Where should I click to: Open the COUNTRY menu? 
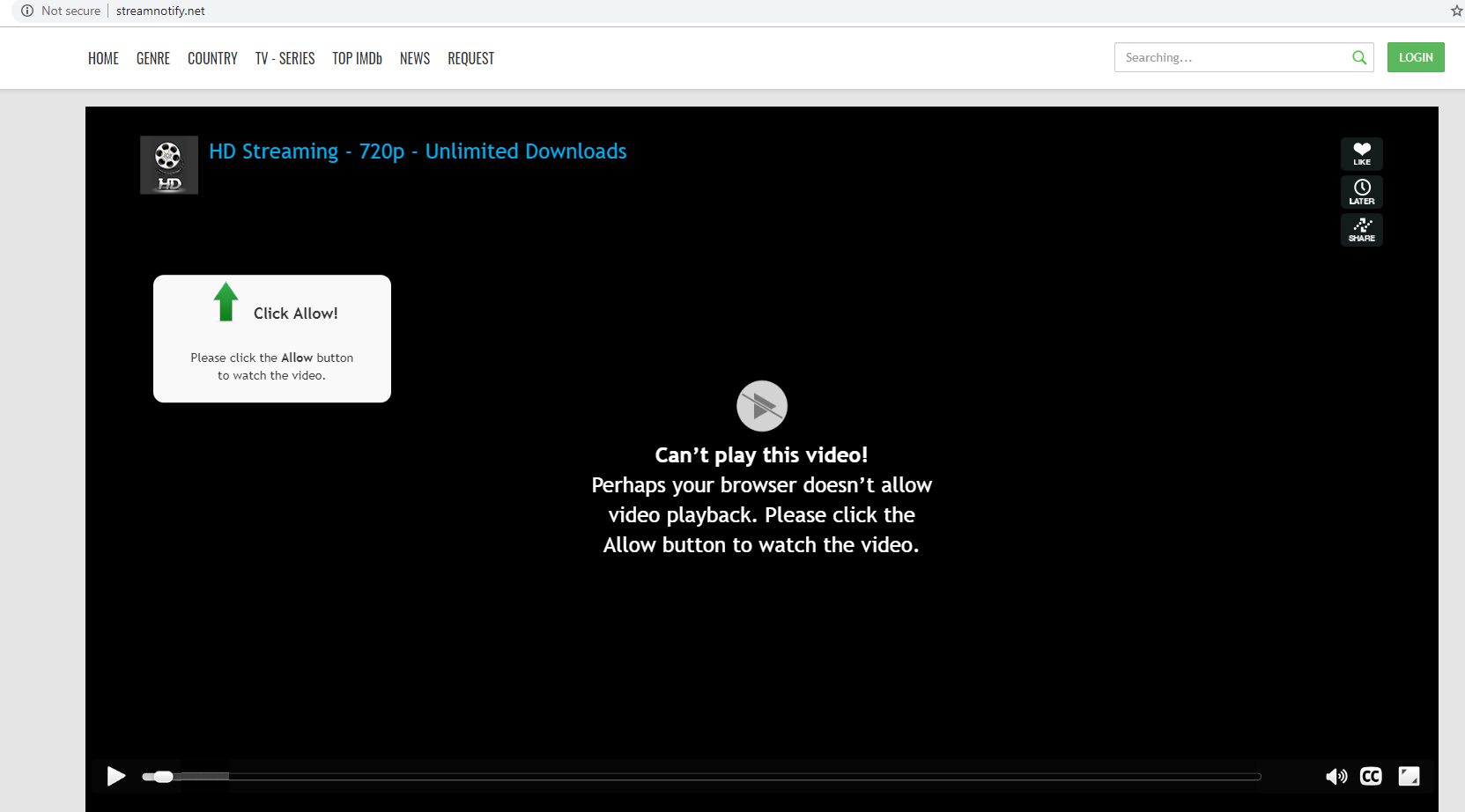212,58
